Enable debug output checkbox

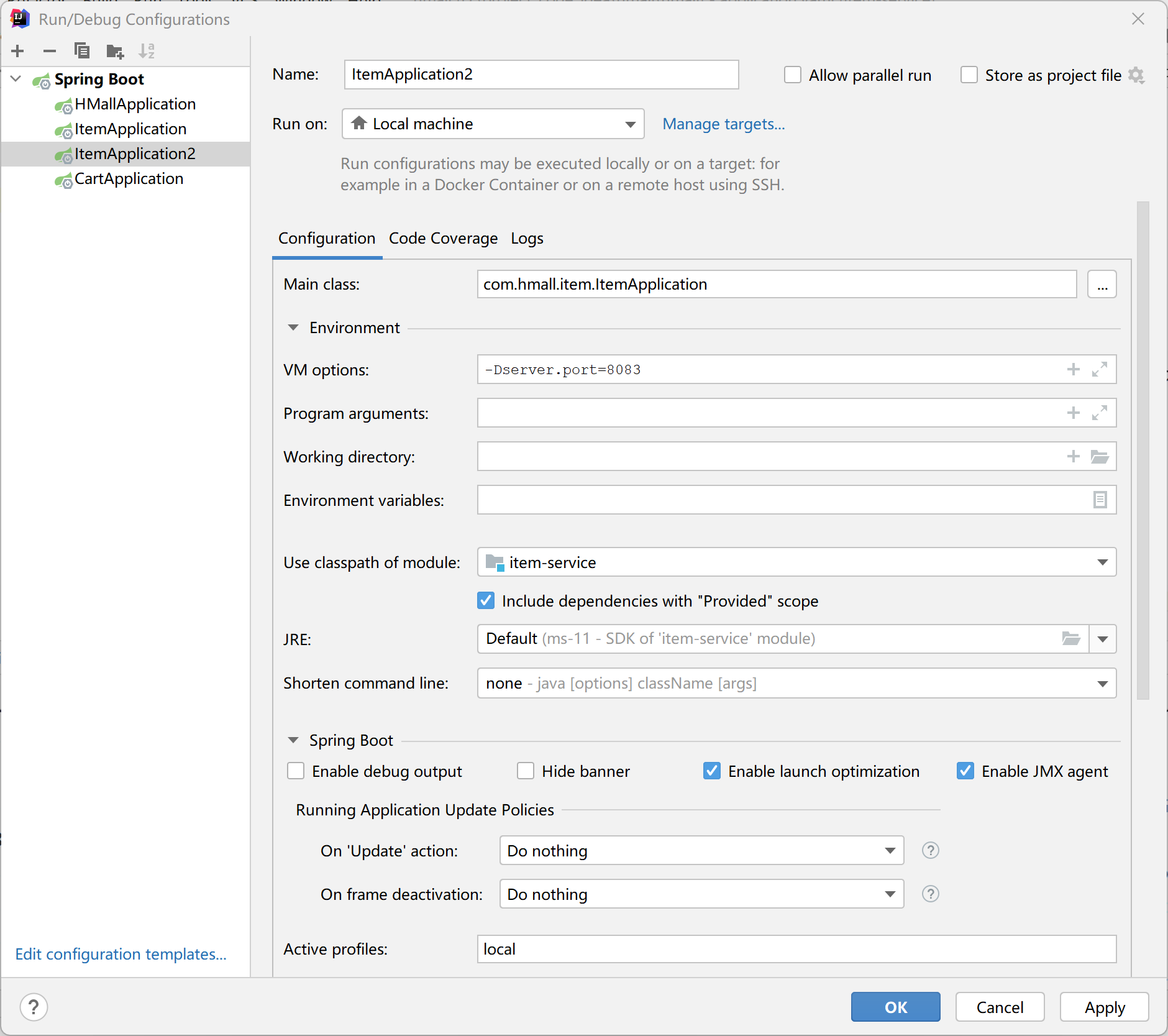(296, 771)
